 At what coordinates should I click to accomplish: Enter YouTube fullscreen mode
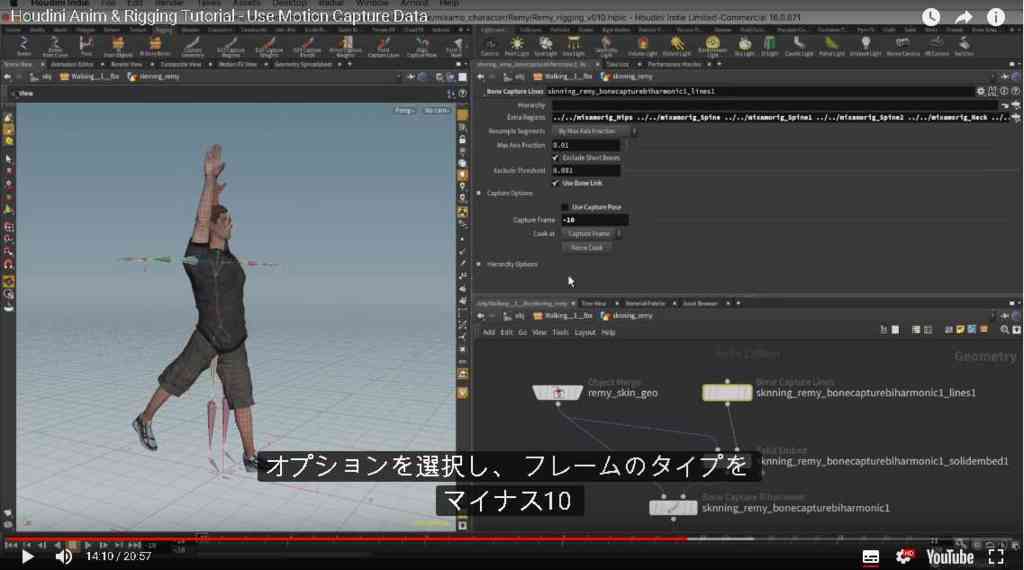pos(996,557)
